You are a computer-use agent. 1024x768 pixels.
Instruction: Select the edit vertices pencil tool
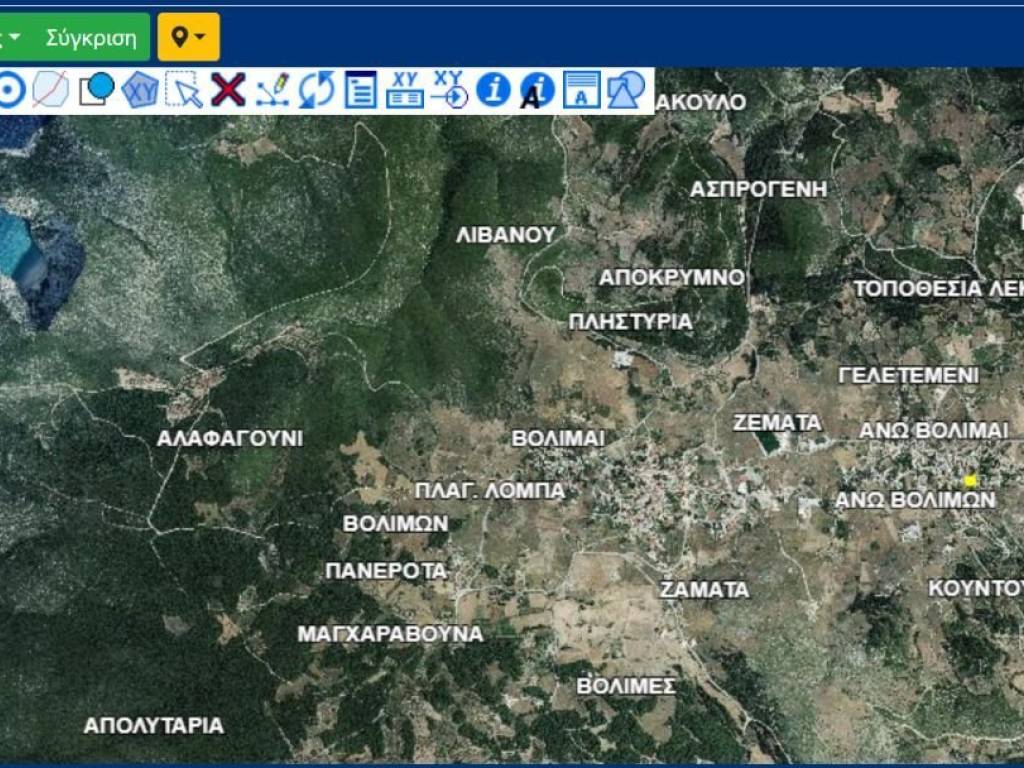[x=272, y=90]
